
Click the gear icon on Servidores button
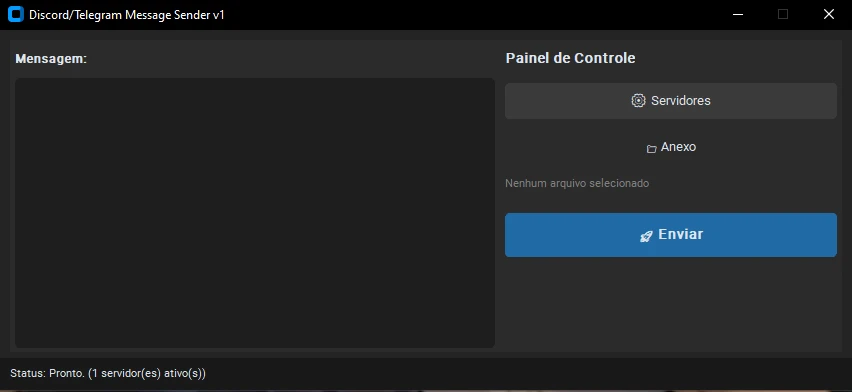[638, 101]
